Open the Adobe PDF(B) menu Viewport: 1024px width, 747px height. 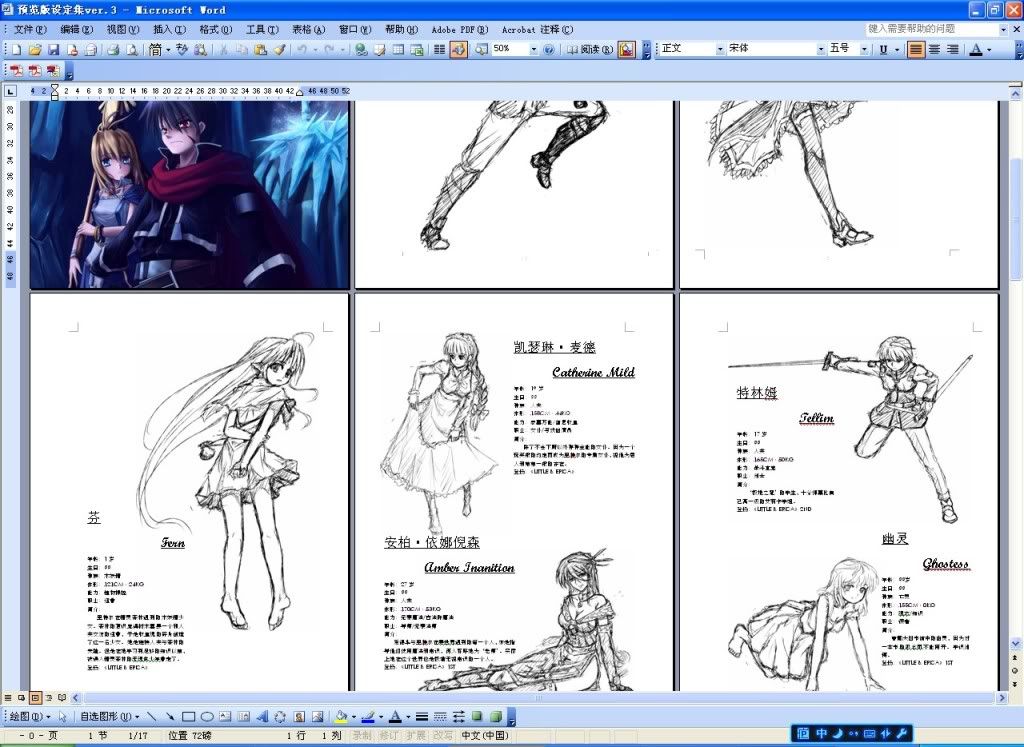coord(460,29)
